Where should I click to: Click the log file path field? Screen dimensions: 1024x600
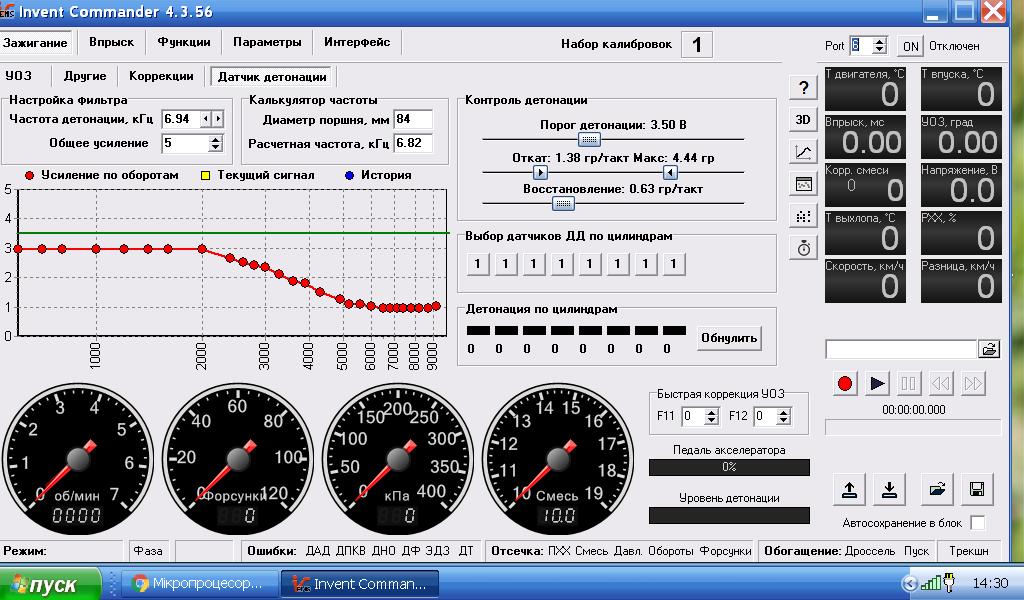(901, 349)
